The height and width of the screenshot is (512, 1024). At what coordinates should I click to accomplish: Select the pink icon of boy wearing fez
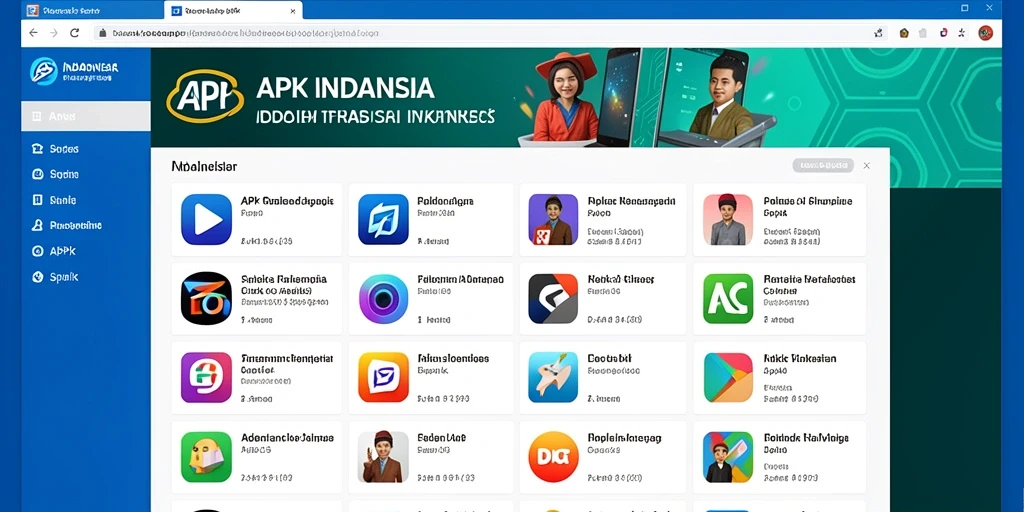coord(728,219)
